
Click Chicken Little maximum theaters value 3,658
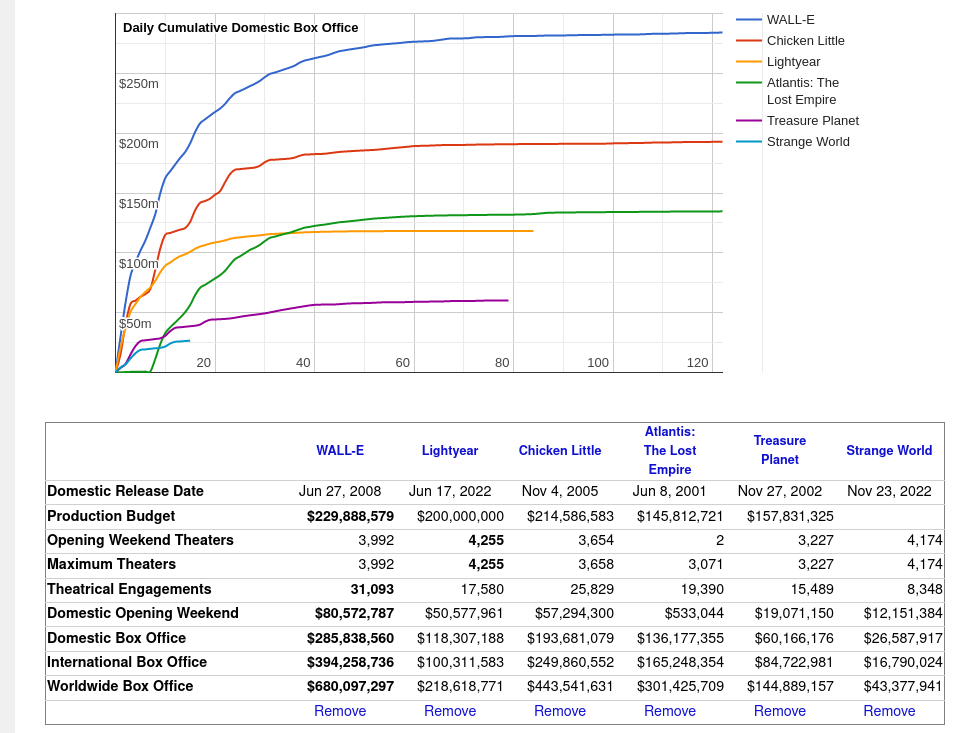pyautogui.click(x=596, y=564)
